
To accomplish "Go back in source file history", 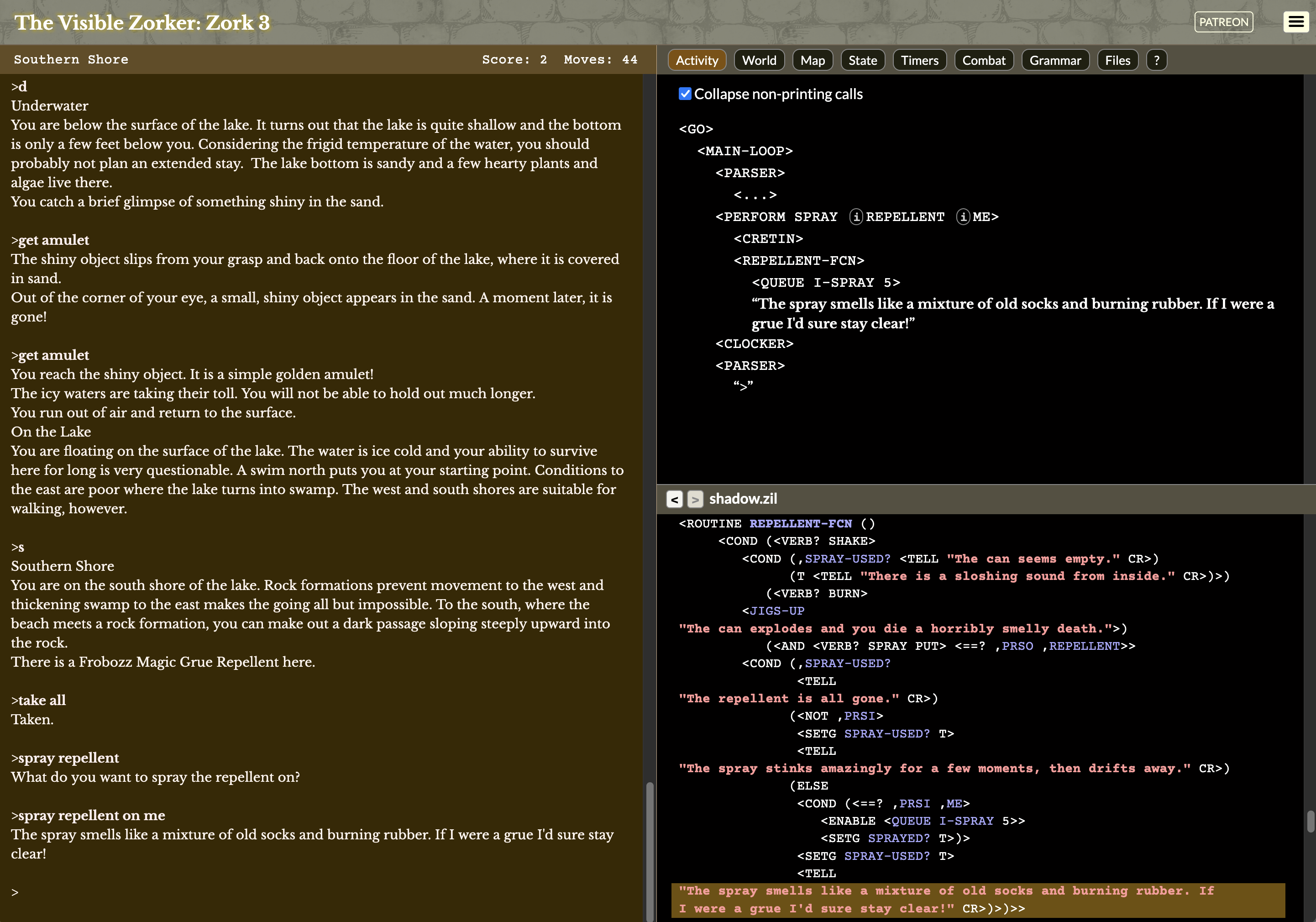I will 675,499.
